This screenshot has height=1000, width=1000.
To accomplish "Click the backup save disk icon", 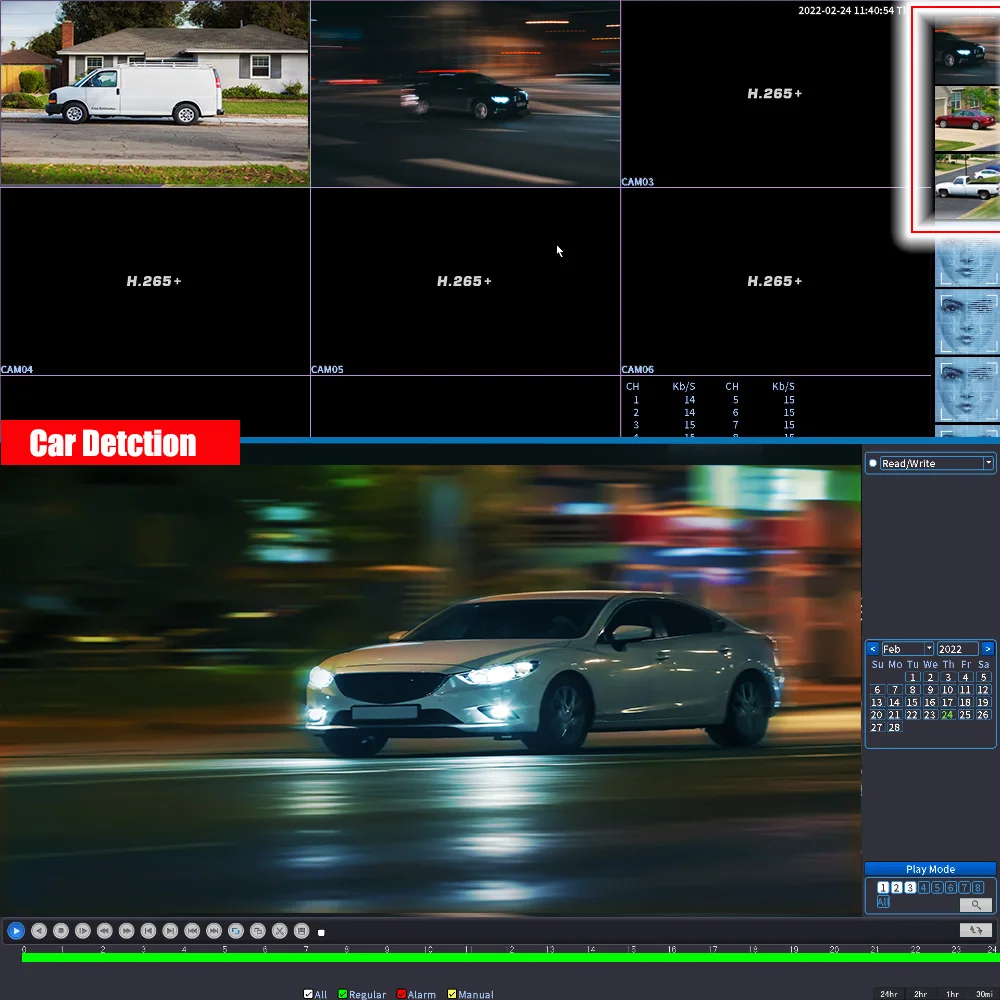I will tap(301, 930).
